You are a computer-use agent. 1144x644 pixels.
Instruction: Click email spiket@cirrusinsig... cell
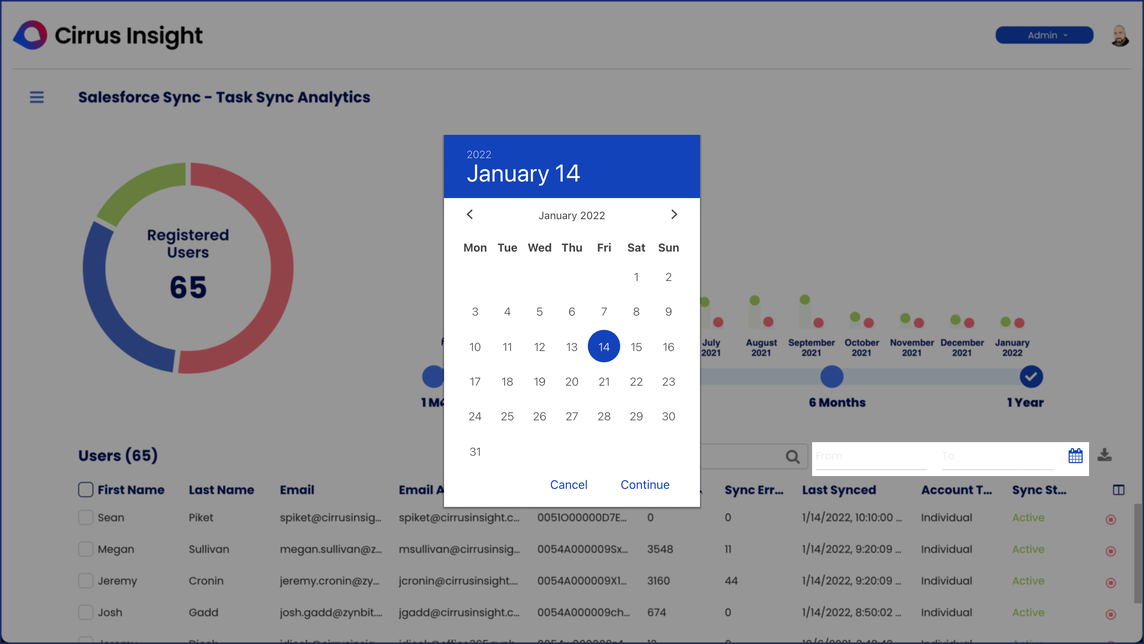pos(331,518)
